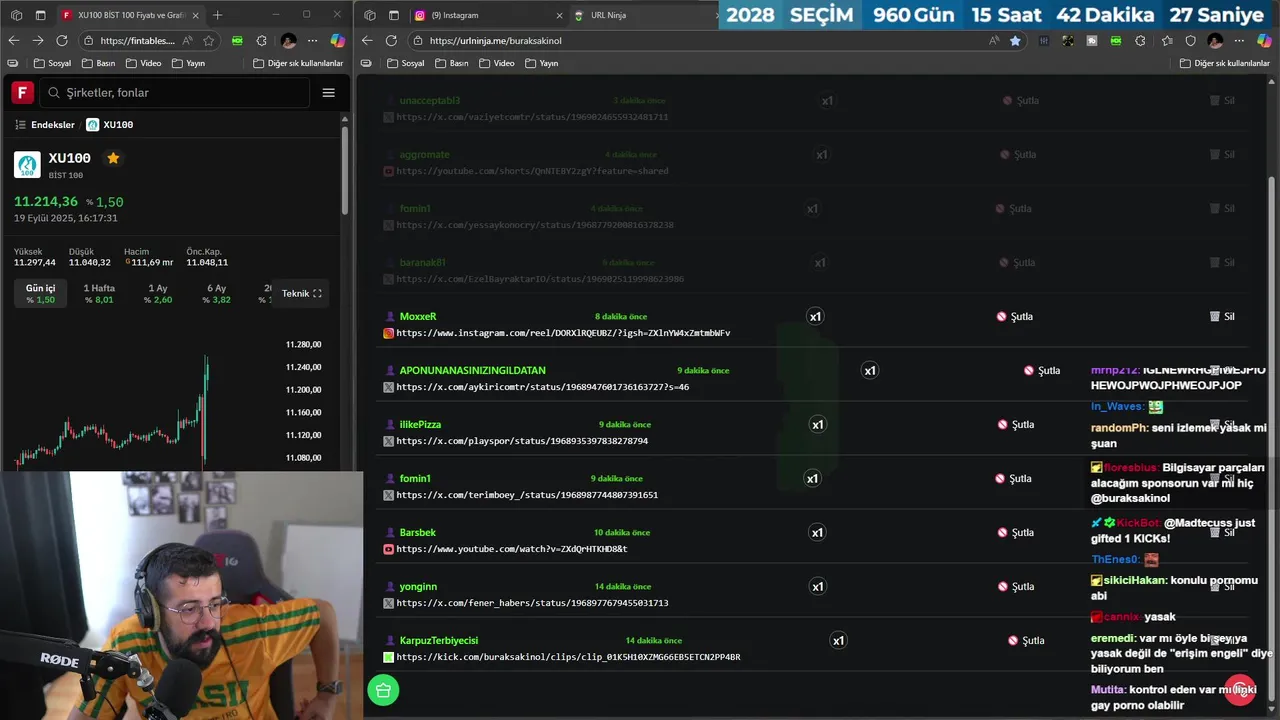Click Şutla on Barsbek's row
The image size is (1280, 720).
(x=1016, y=533)
